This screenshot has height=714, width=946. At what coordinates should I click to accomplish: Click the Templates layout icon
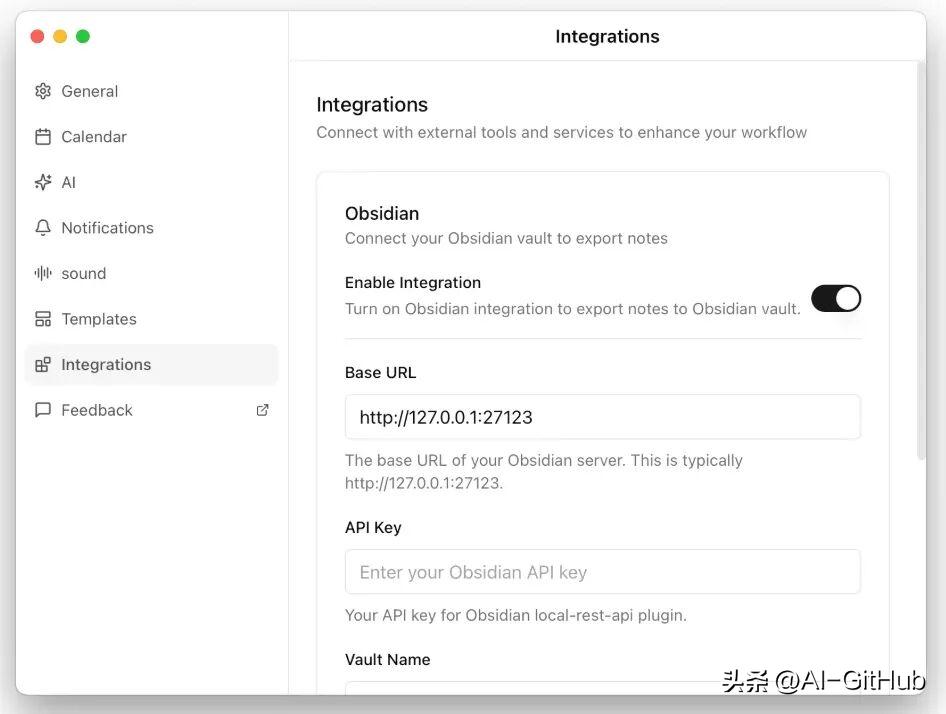[x=43, y=319]
